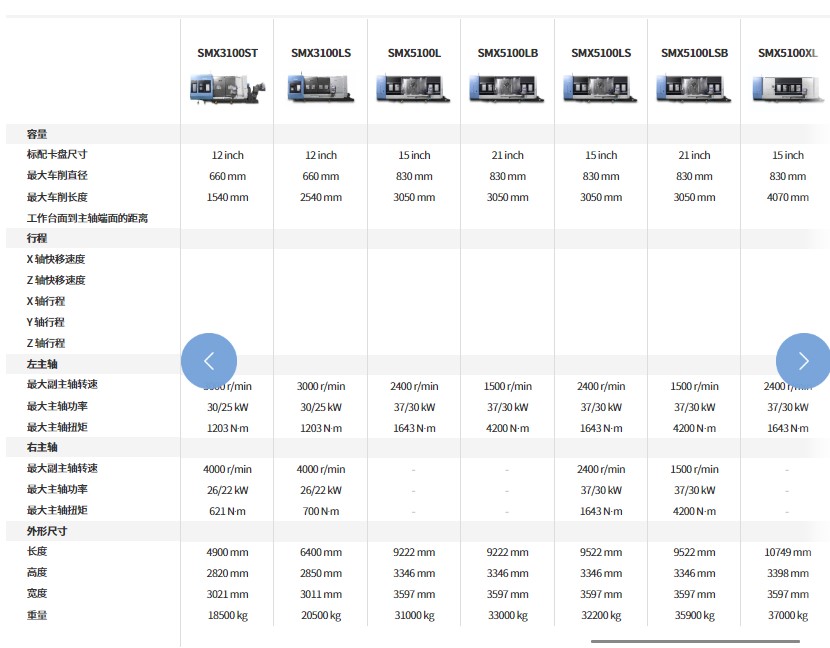Click the Z 轴行程 row label
This screenshot has height=648, width=830.
pos(46,343)
